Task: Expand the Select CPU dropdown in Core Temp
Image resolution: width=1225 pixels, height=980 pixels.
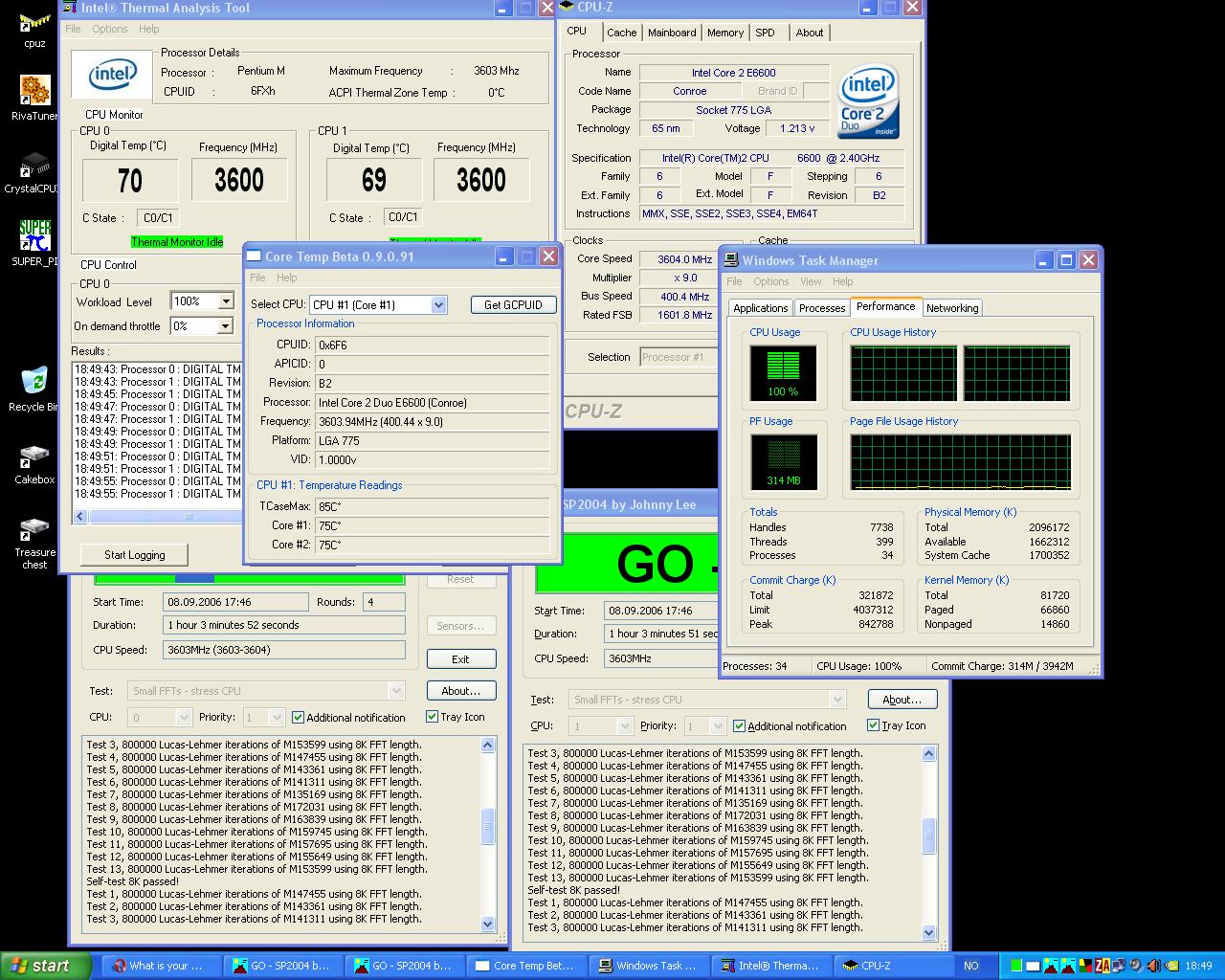Action: tap(438, 304)
